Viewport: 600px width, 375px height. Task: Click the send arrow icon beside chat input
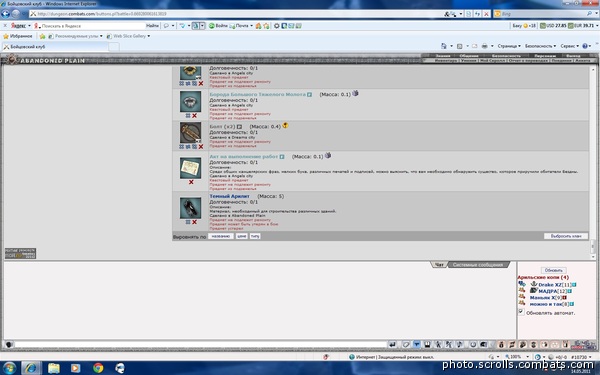click(392, 345)
